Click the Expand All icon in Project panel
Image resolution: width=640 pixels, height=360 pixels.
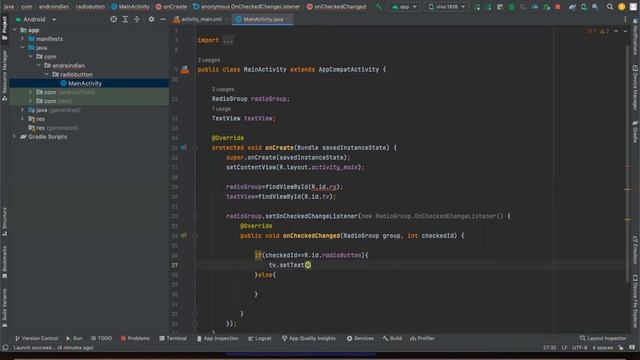(x=125, y=19)
